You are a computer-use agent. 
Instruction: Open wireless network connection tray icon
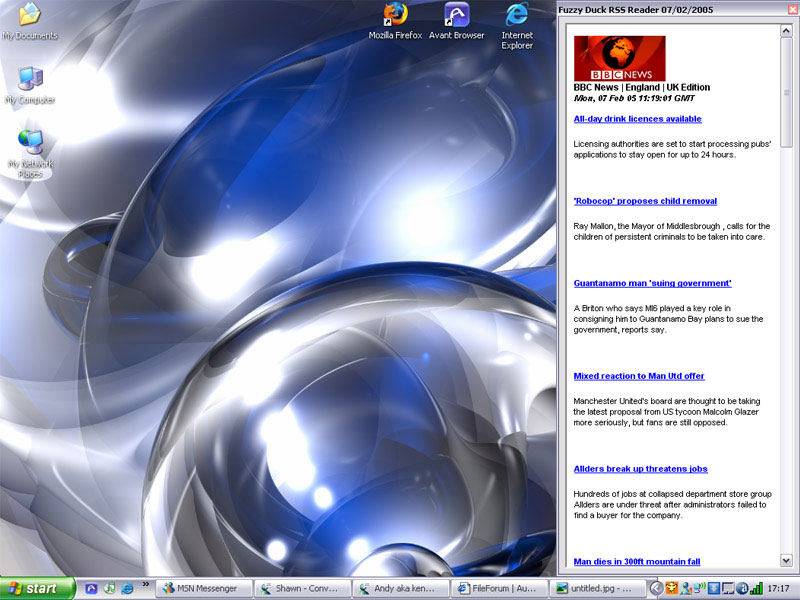[x=699, y=589]
